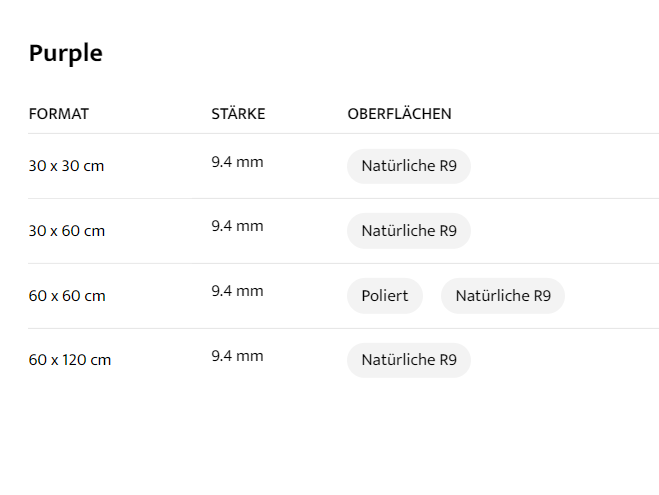
Task: Click 9.4 mm thickness in 30 x 60 cm row
Action: tap(237, 226)
